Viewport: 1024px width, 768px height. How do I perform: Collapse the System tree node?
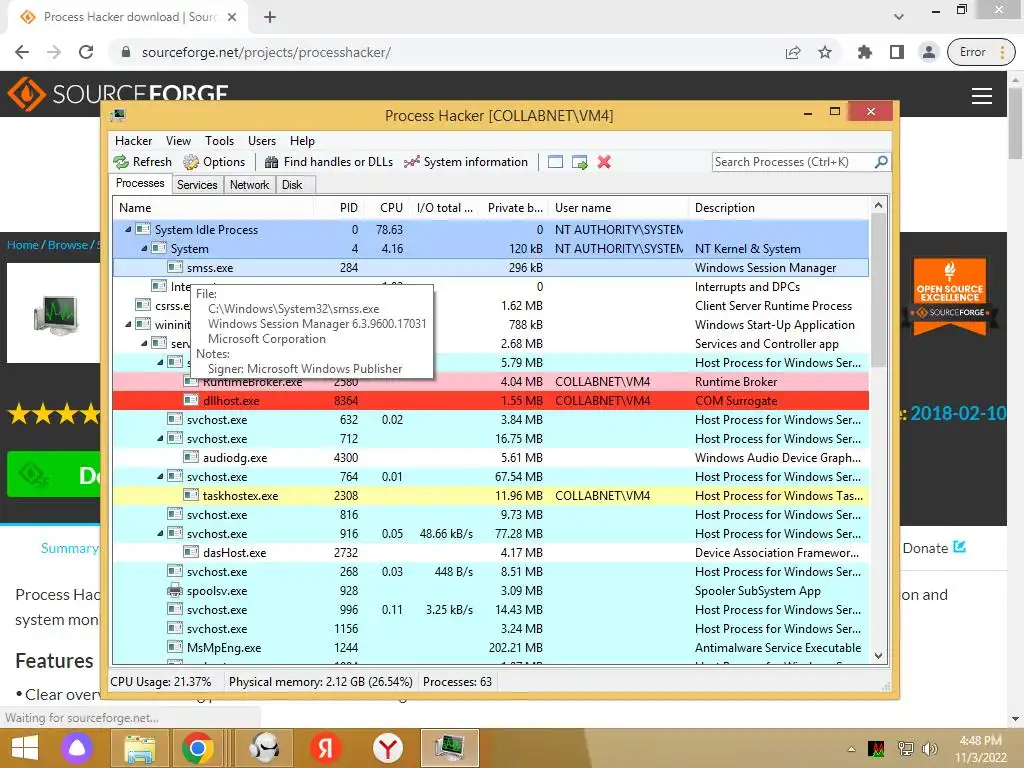point(144,248)
